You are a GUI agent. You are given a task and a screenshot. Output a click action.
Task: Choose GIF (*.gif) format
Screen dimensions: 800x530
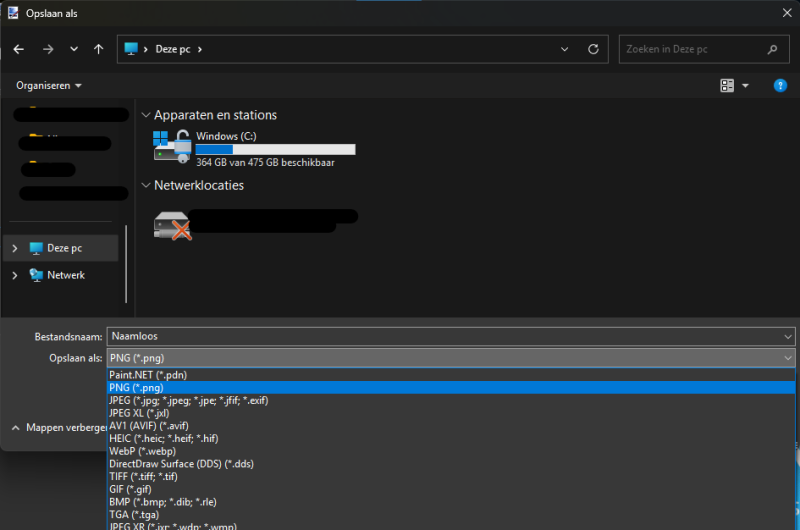pos(451,490)
